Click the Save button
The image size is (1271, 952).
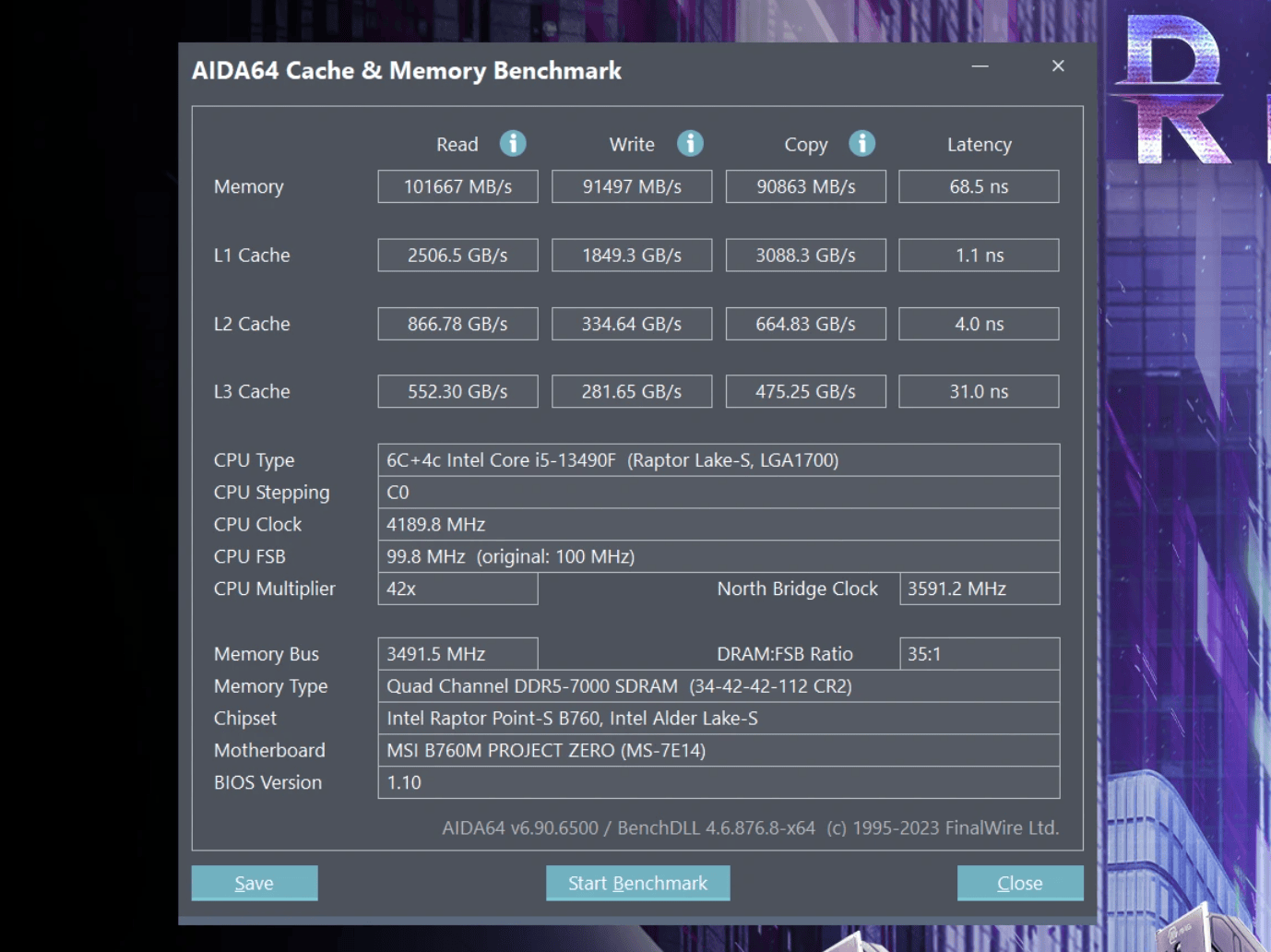255,883
